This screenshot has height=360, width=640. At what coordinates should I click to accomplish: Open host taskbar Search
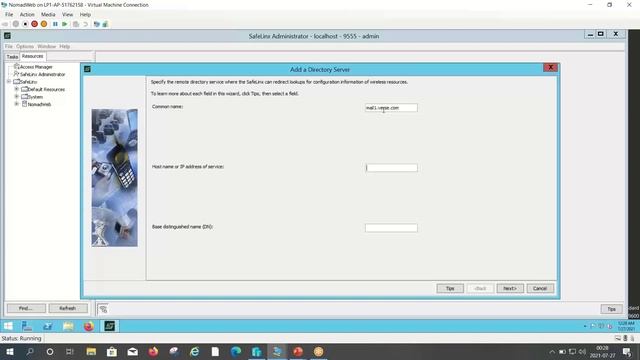[30, 351]
